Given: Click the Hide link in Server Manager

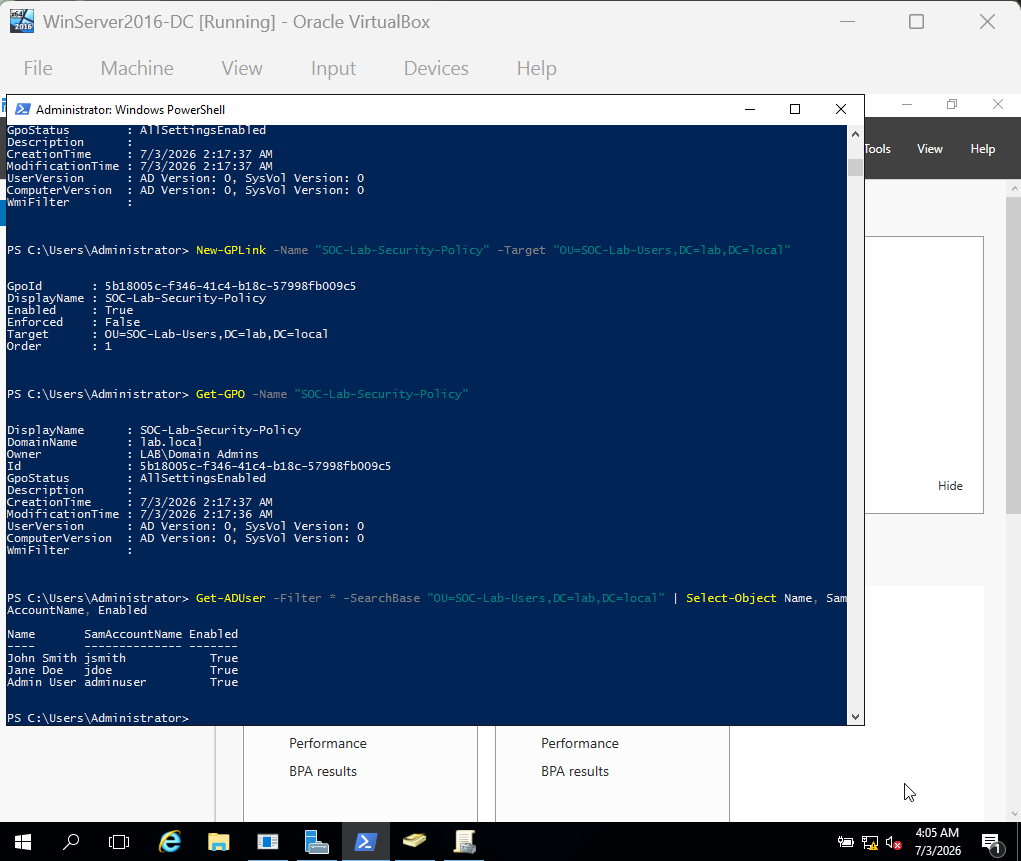Looking at the screenshot, I should [950, 486].
